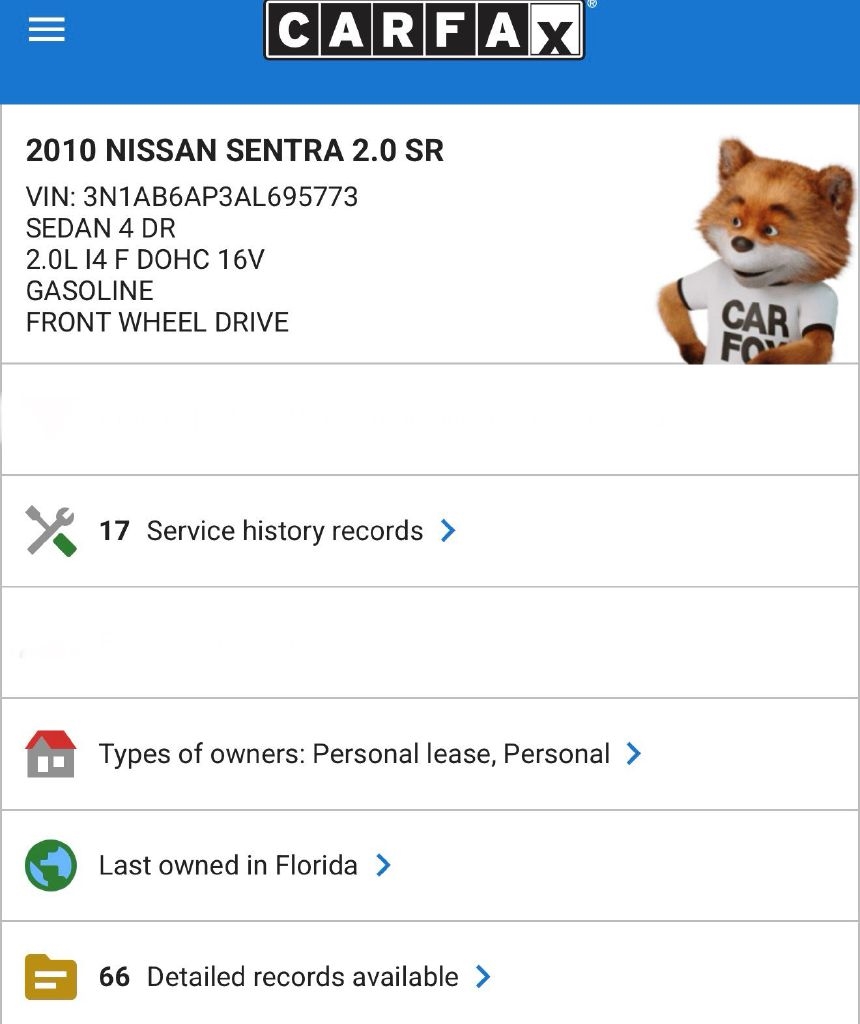Screen dimensions: 860x1024
Task: Expand the Last owned in Florida chevron
Action: click(x=383, y=865)
